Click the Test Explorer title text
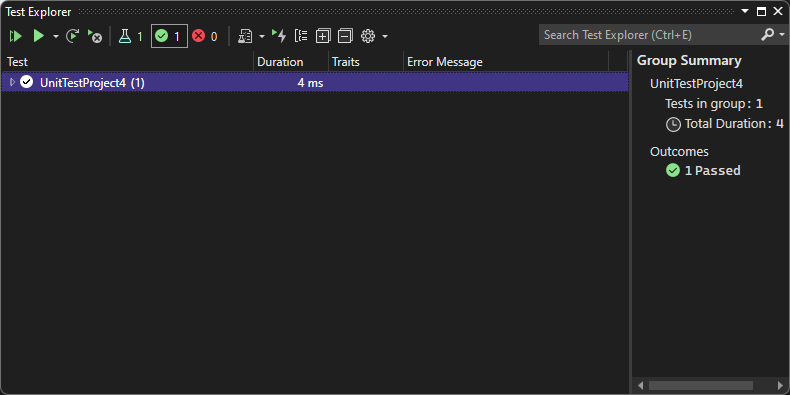The image size is (790, 395). (38, 12)
